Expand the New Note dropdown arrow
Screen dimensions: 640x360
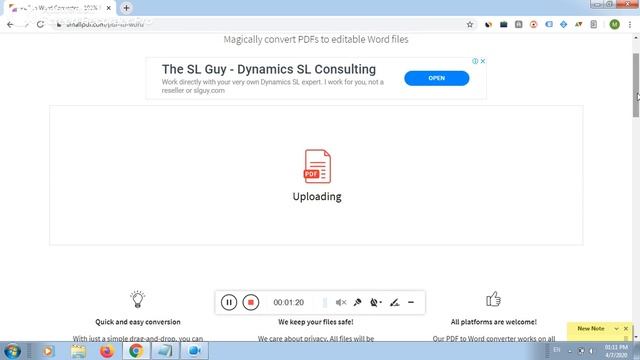click(x=616, y=329)
